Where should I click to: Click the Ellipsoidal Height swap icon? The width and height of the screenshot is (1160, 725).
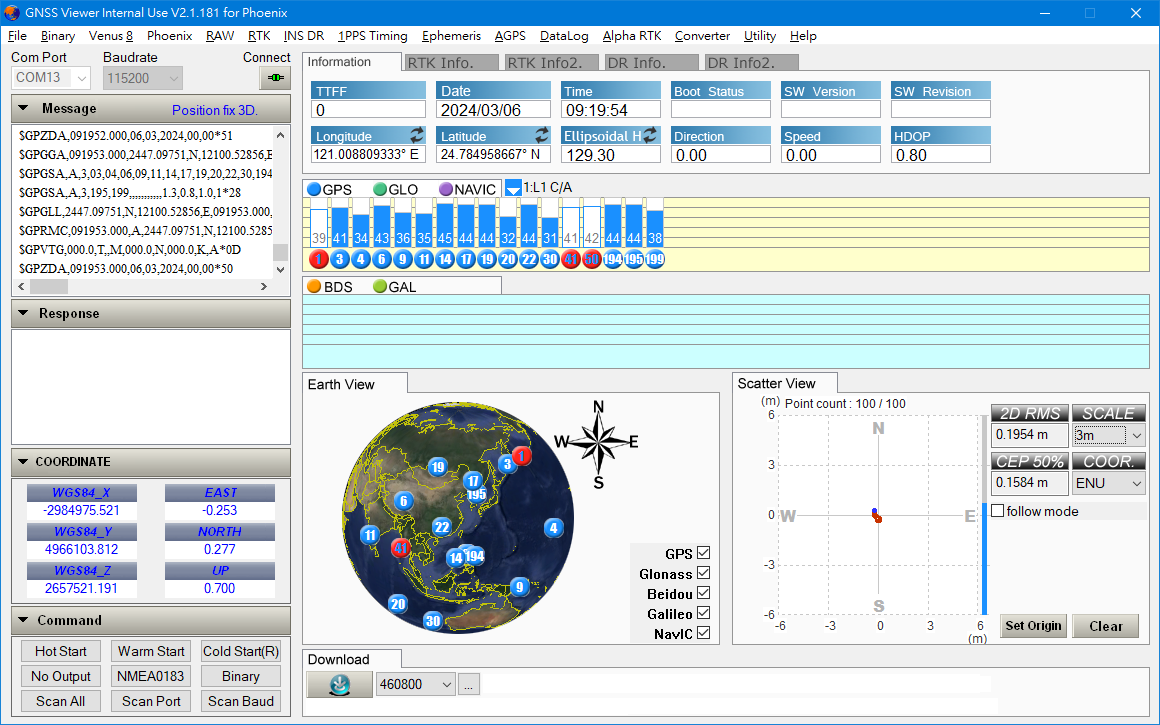pyautogui.click(x=650, y=135)
